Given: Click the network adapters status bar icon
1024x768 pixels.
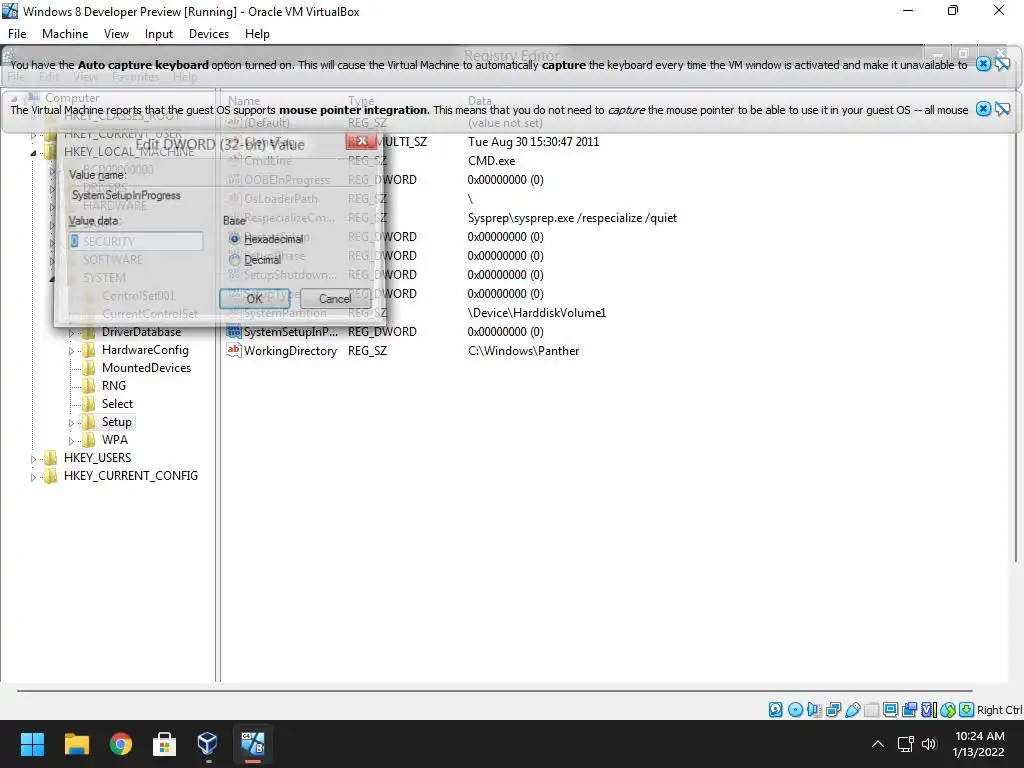Looking at the screenshot, I should 833,709.
